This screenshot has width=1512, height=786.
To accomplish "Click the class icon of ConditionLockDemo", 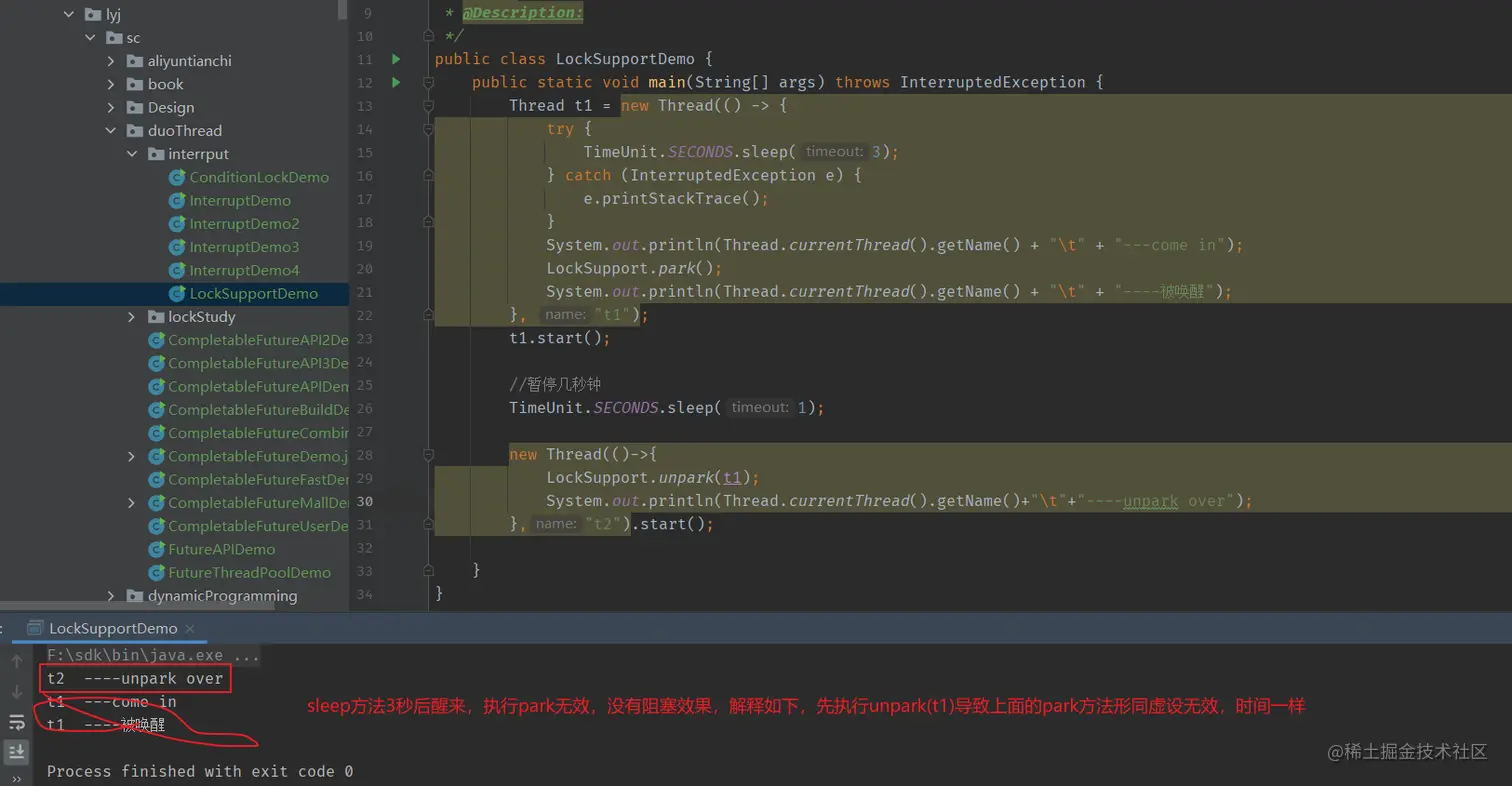I will 177,177.
